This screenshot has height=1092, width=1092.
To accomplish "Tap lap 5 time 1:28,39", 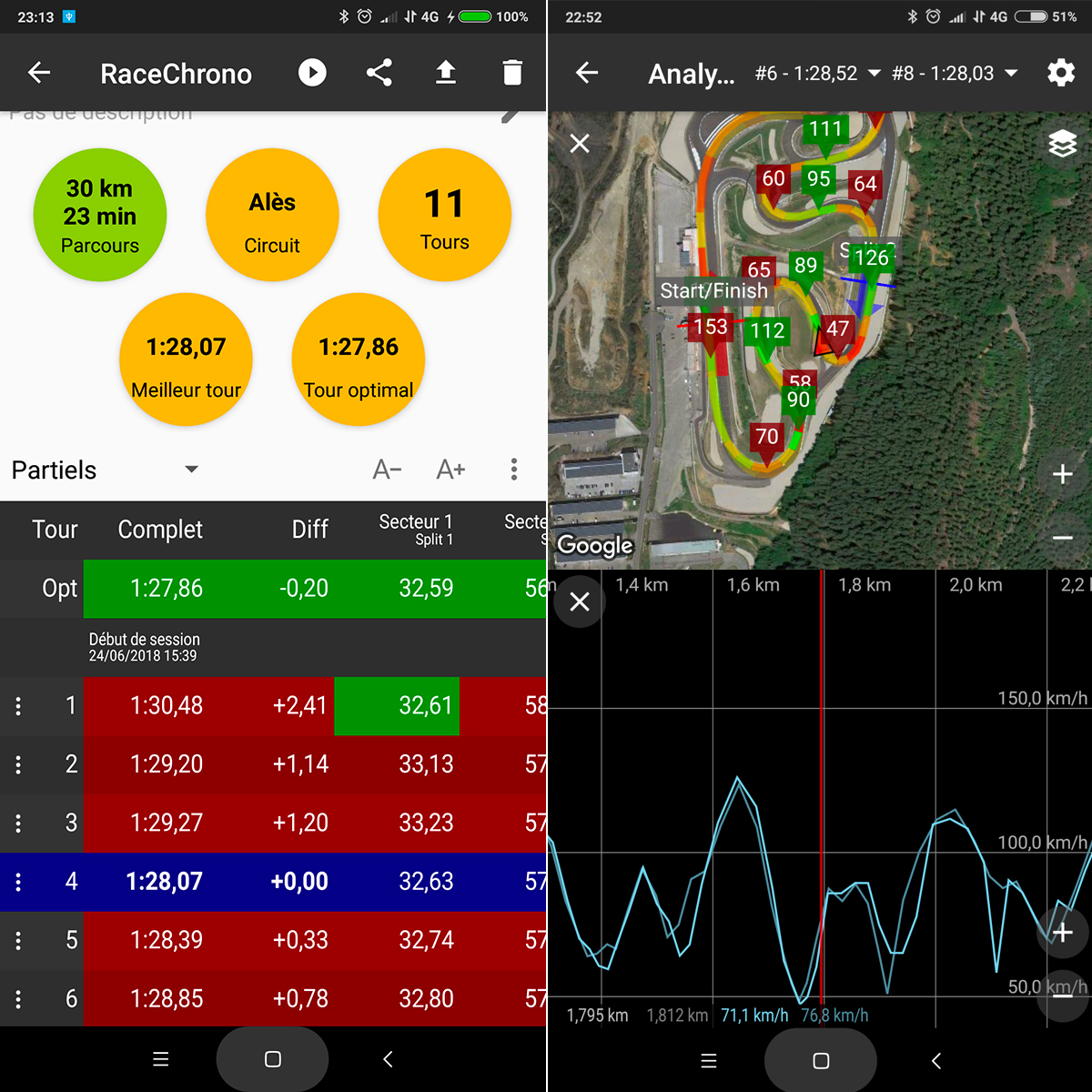I will pyautogui.click(x=167, y=940).
